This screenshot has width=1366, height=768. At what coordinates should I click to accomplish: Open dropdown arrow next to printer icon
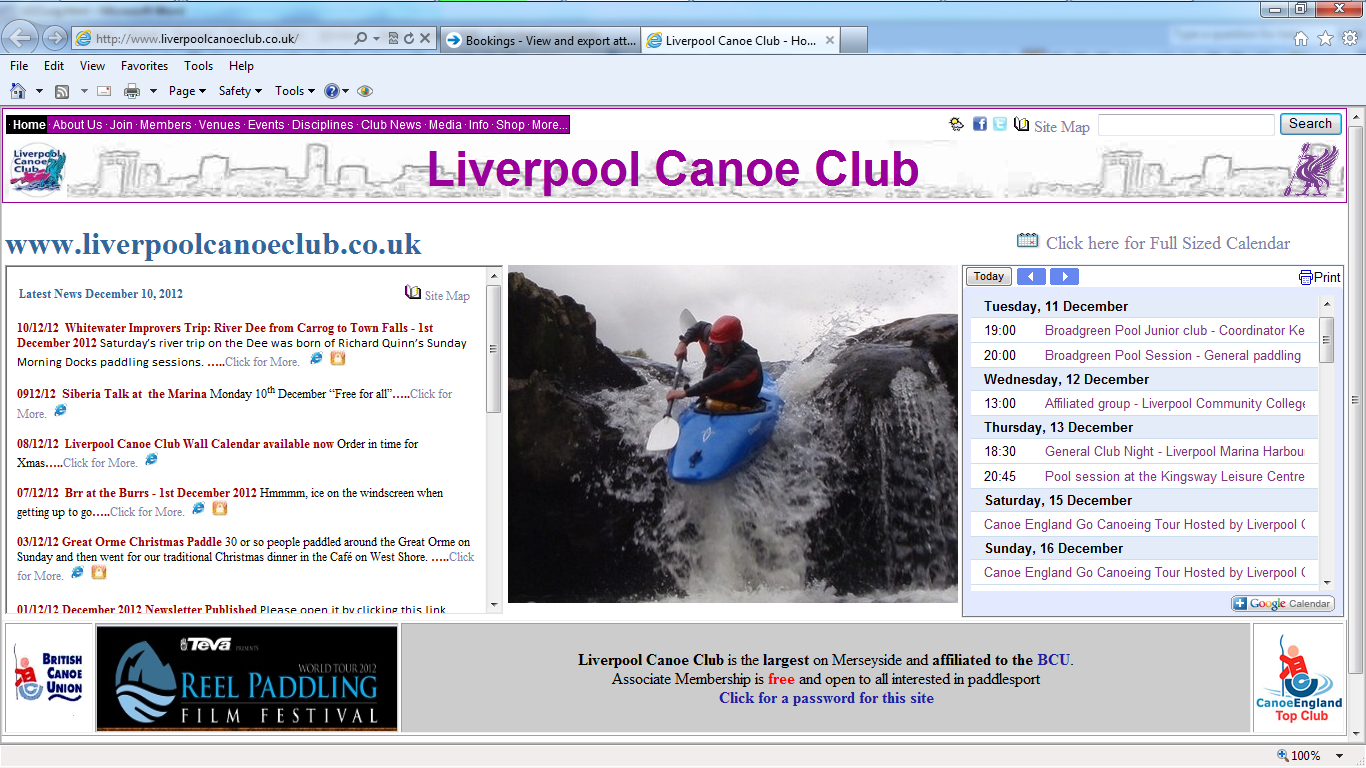[x=153, y=91]
